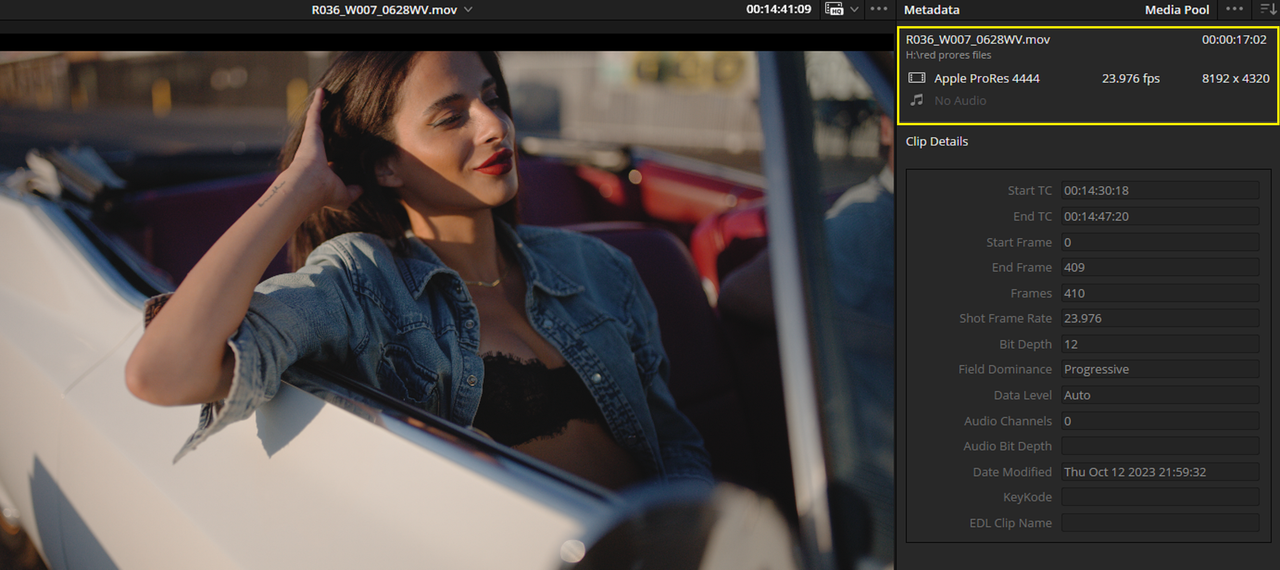The image size is (1280, 570).
Task: Click the Audio Channels field
Action: (x=1160, y=421)
